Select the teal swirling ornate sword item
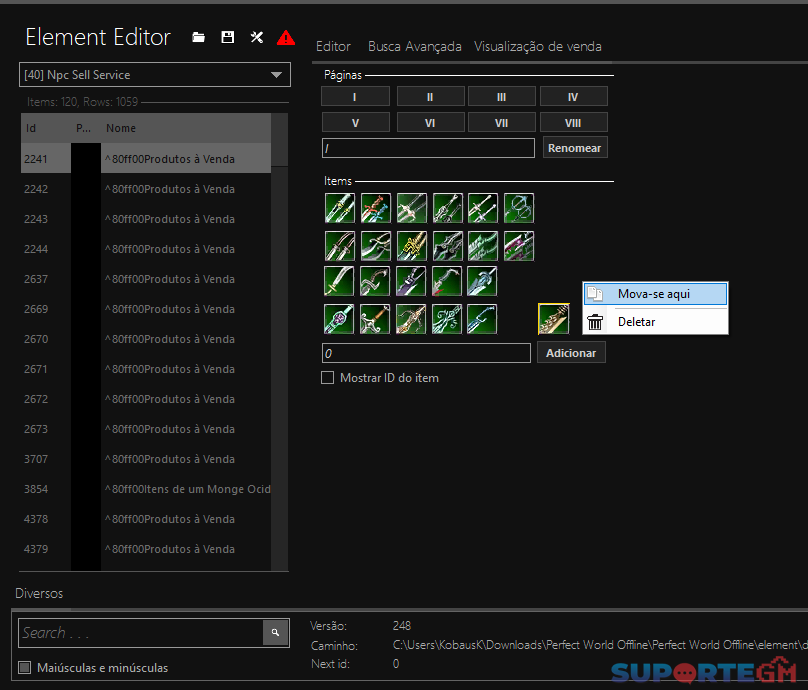 [x=447, y=319]
